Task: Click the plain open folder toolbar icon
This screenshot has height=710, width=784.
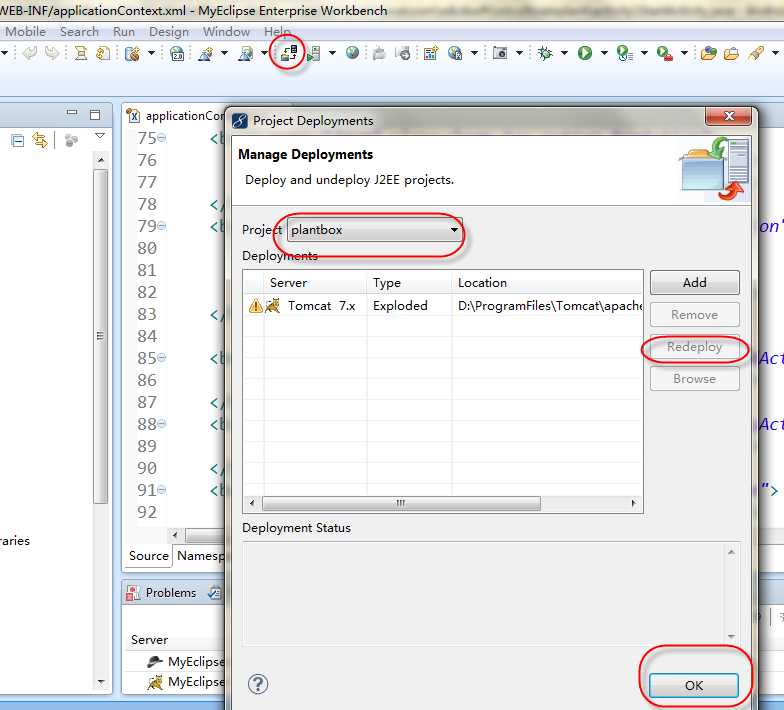Action: pyautogui.click(x=731, y=53)
